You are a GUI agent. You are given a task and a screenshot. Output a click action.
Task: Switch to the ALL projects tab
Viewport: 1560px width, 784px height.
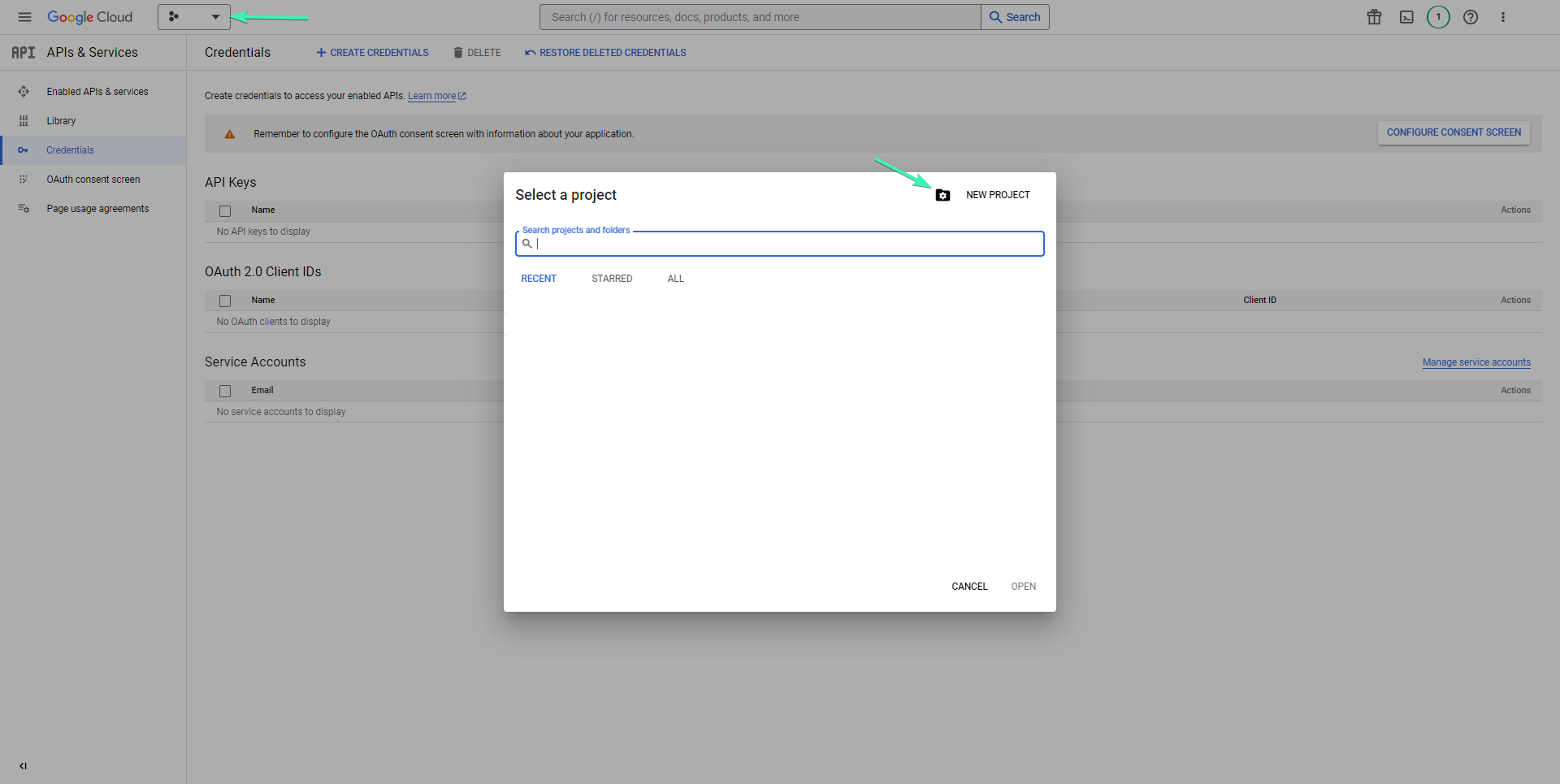(x=675, y=278)
